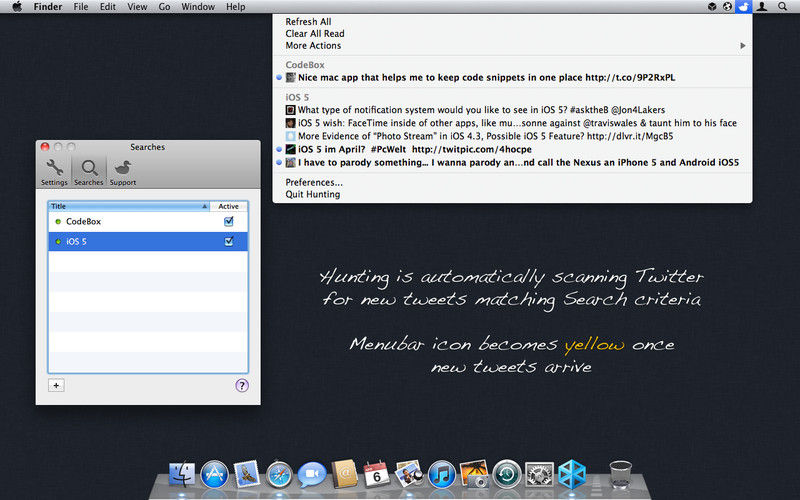Open Address Book in dock
The image size is (800, 500).
click(344, 474)
